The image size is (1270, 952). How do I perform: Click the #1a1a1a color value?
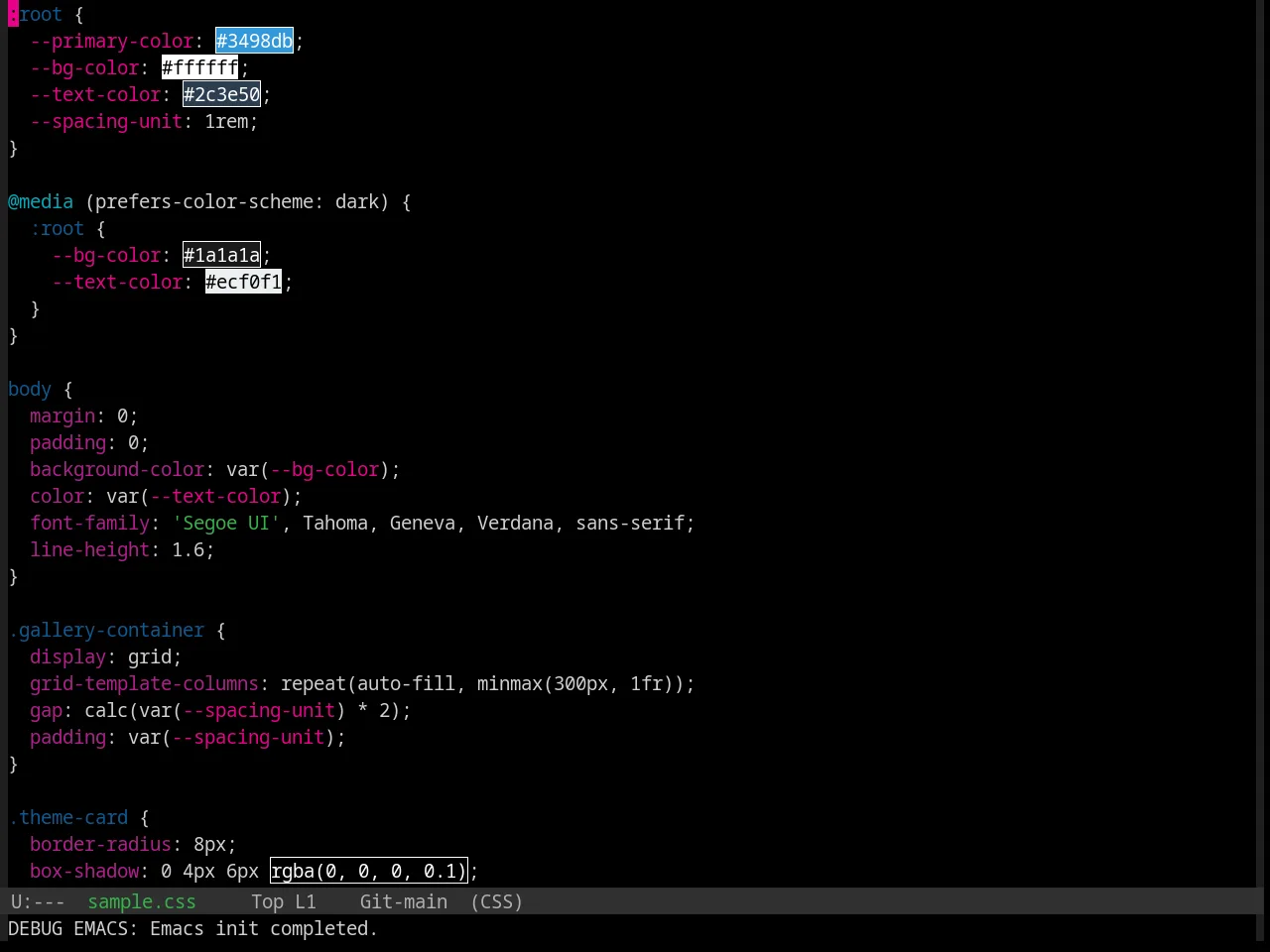tap(221, 255)
